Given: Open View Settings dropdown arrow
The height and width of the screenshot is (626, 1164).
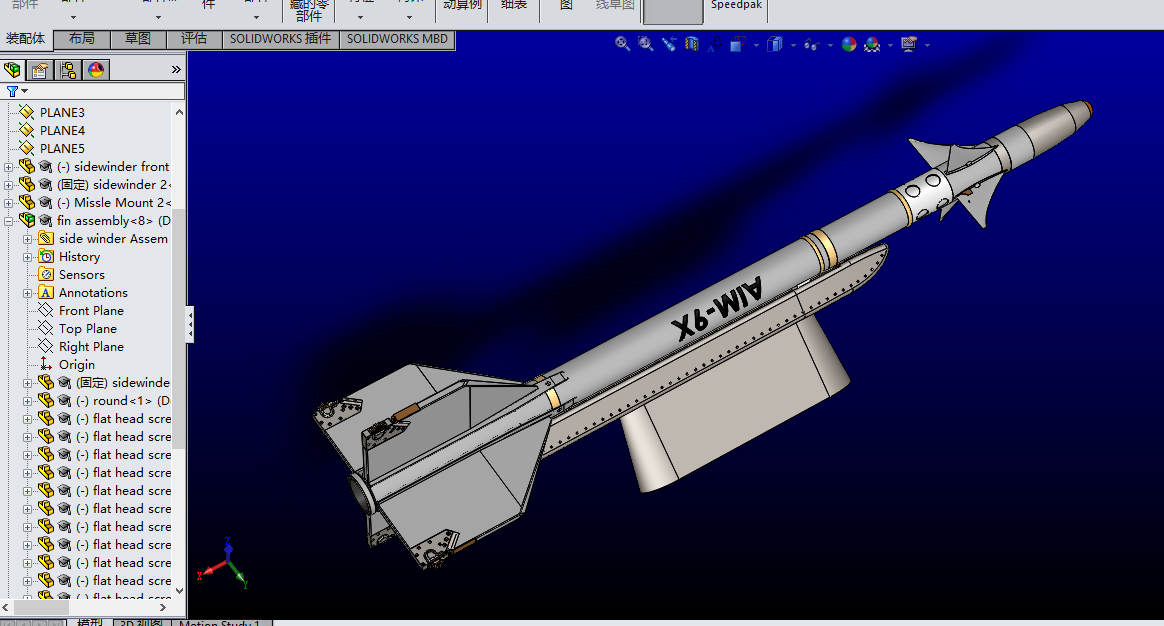Looking at the screenshot, I should (928, 45).
